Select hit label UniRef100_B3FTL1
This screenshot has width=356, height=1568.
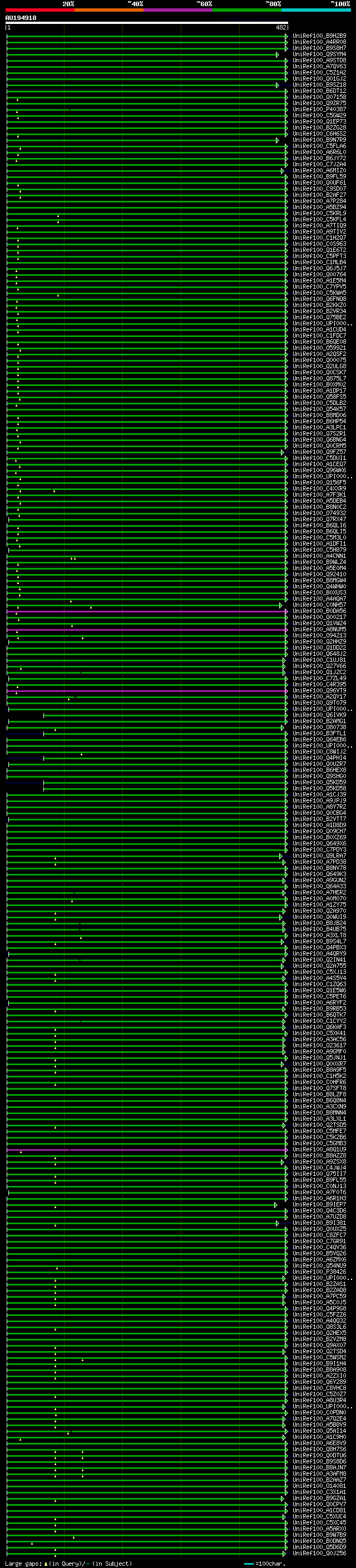(x=319, y=734)
